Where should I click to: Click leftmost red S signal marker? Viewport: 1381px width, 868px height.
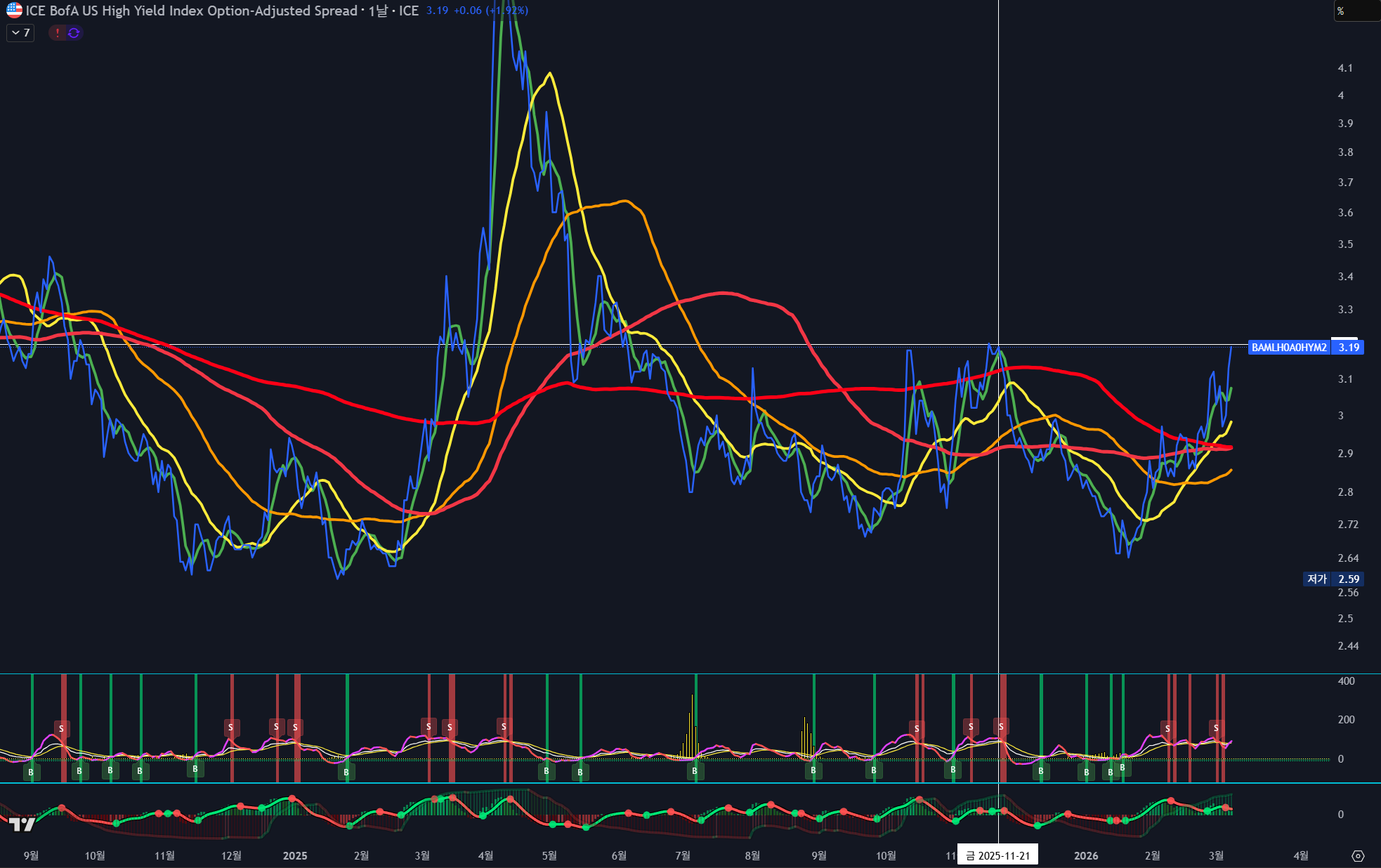(x=62, y=728)
